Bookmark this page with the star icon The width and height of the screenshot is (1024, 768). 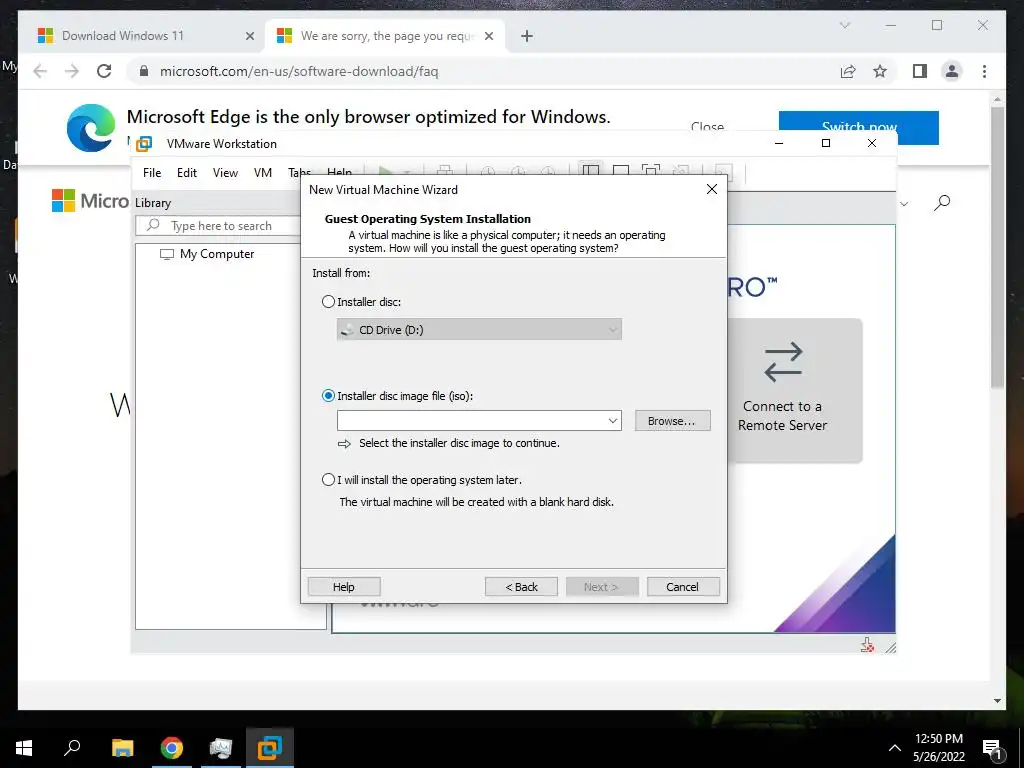click(880, 71)
